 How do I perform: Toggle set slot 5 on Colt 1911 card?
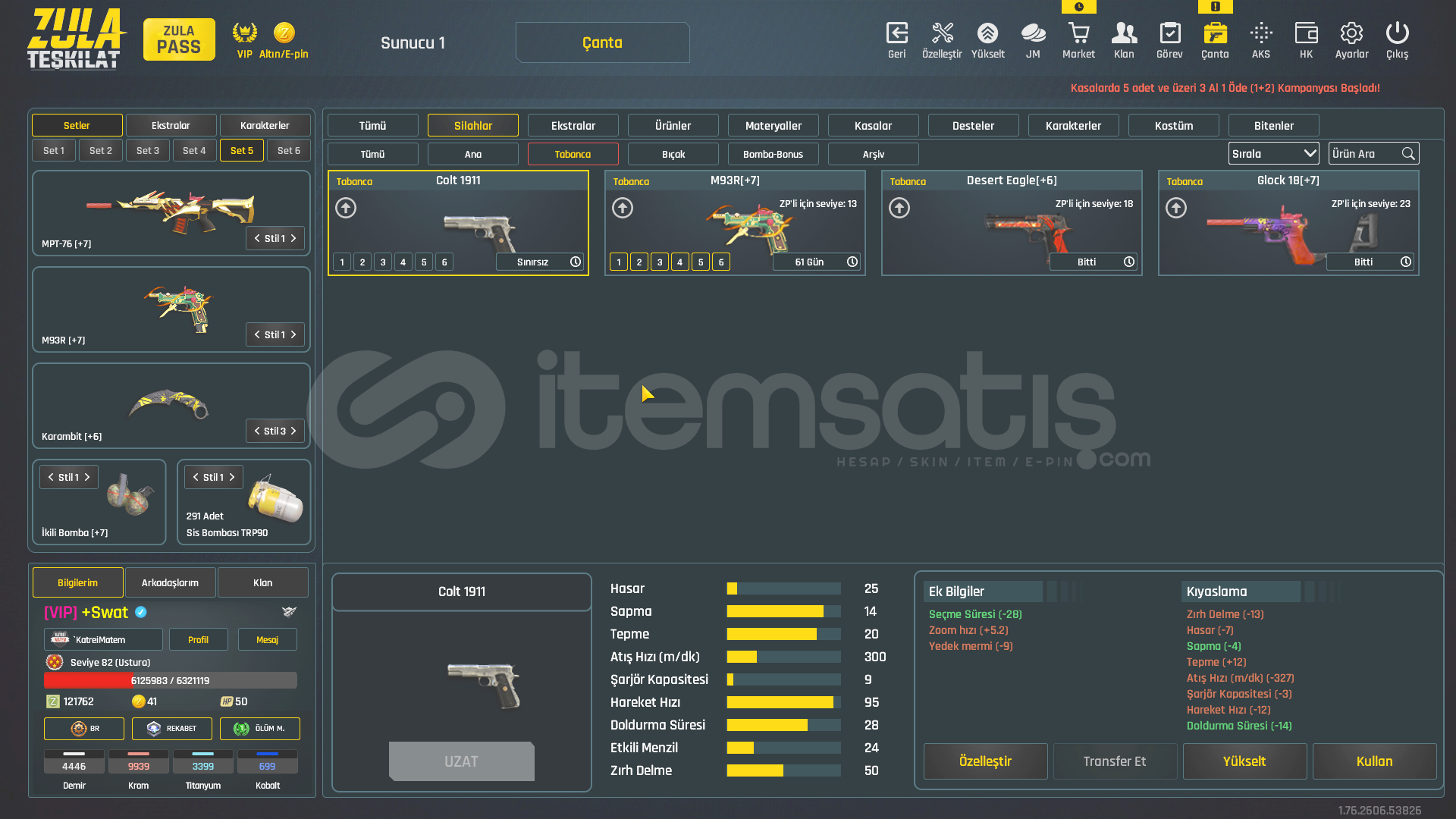[424, 262]
